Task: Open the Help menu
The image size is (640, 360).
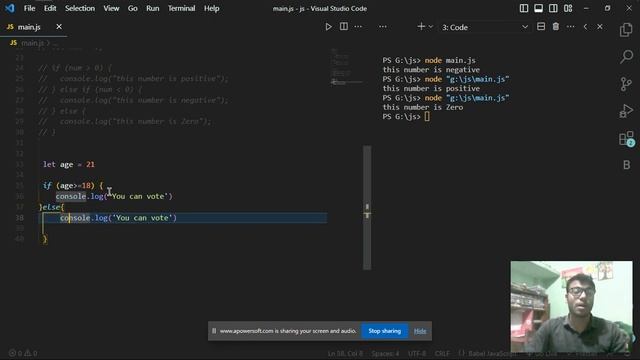Action: 211,8
